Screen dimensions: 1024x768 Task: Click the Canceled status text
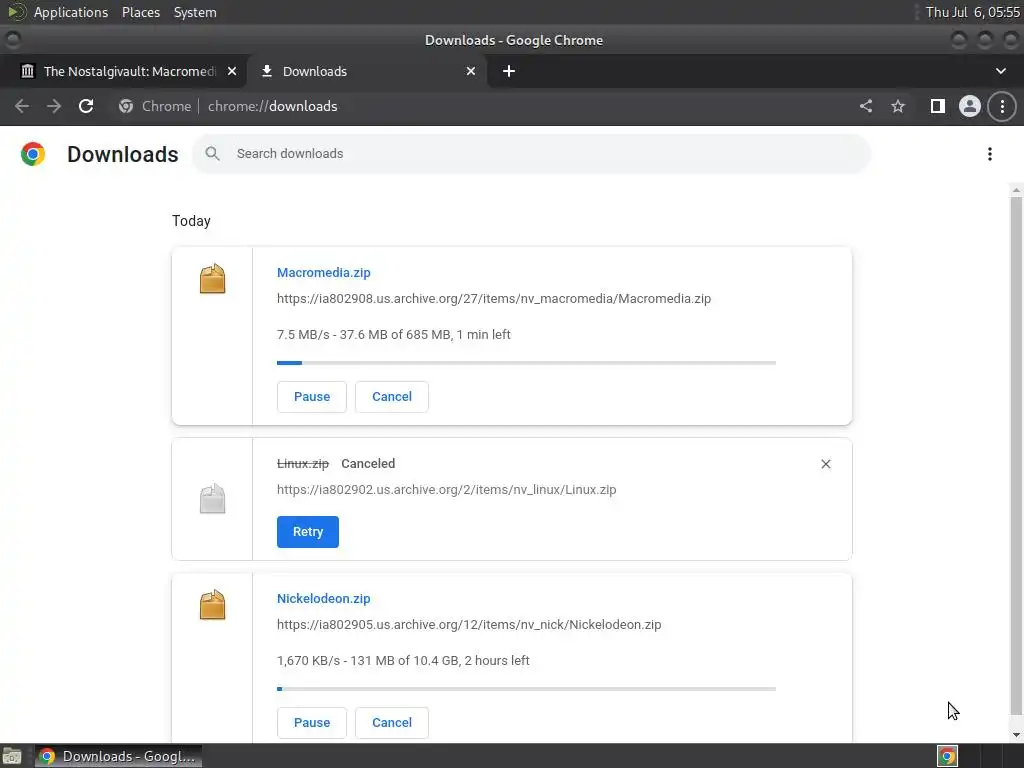(x=368, y=464)
